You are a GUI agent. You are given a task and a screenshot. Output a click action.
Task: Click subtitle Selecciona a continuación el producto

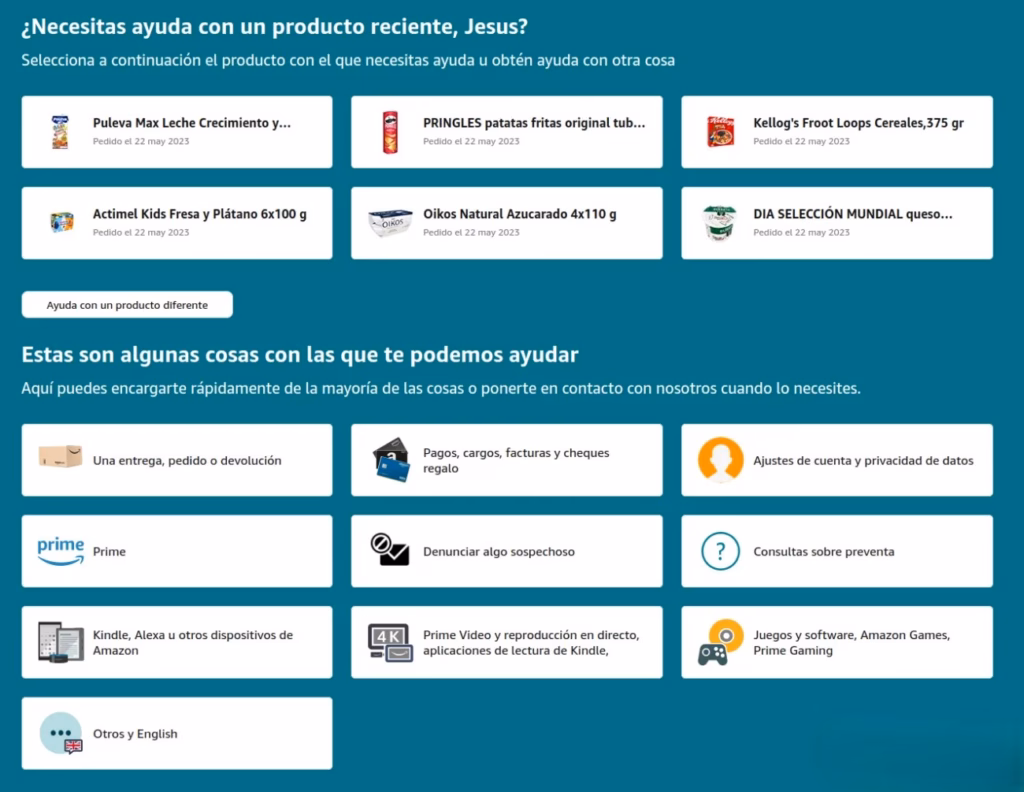348,60
